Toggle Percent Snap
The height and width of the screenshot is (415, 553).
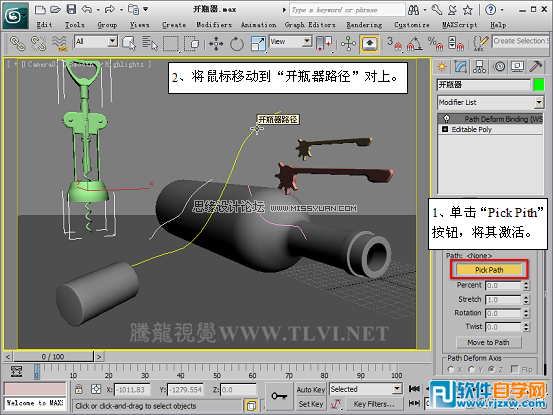click(436, 44)
